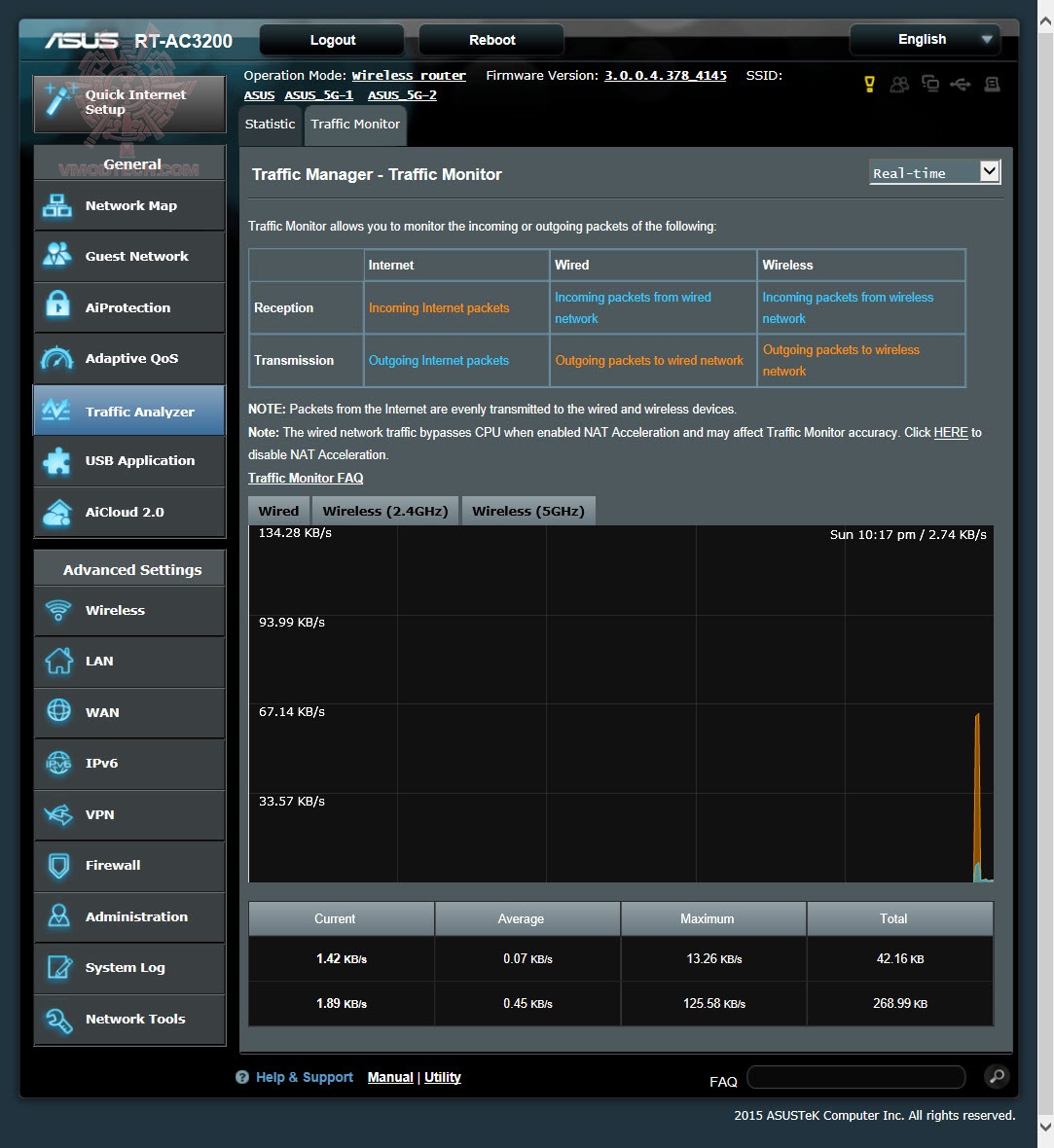Open the Traffic Monitor FAQ link
Viewport: 1054px width, 1148px height.
pos(306,478)
